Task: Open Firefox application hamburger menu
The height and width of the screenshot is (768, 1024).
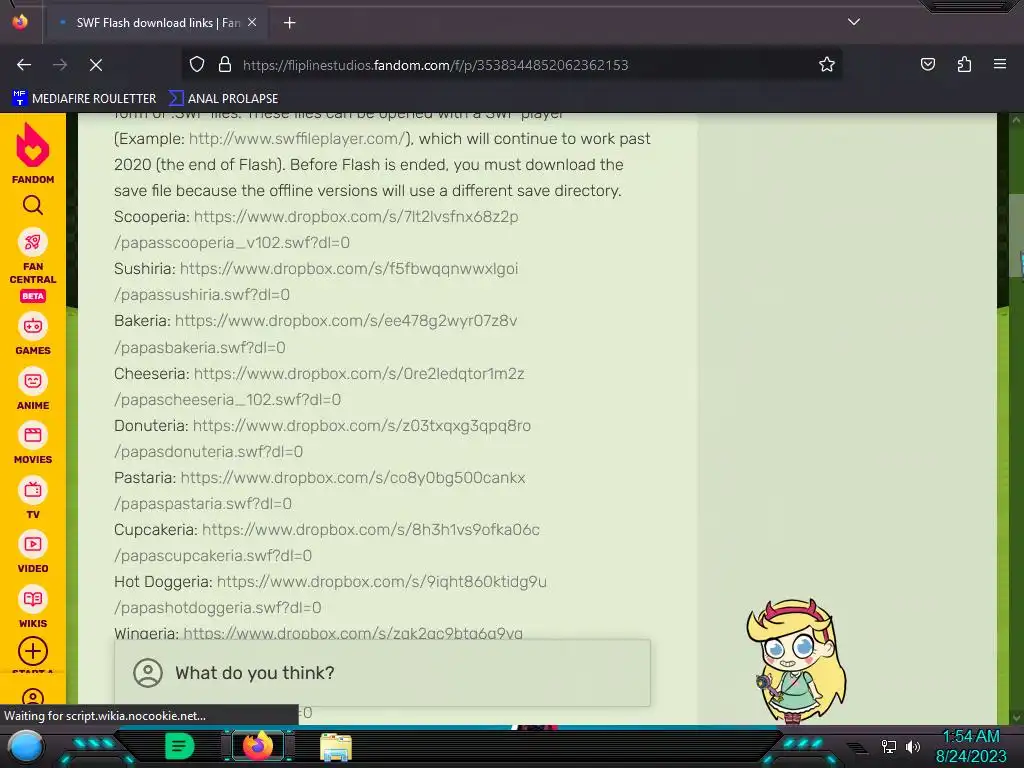Action: pyautogui.click(x=1000, y=64)
